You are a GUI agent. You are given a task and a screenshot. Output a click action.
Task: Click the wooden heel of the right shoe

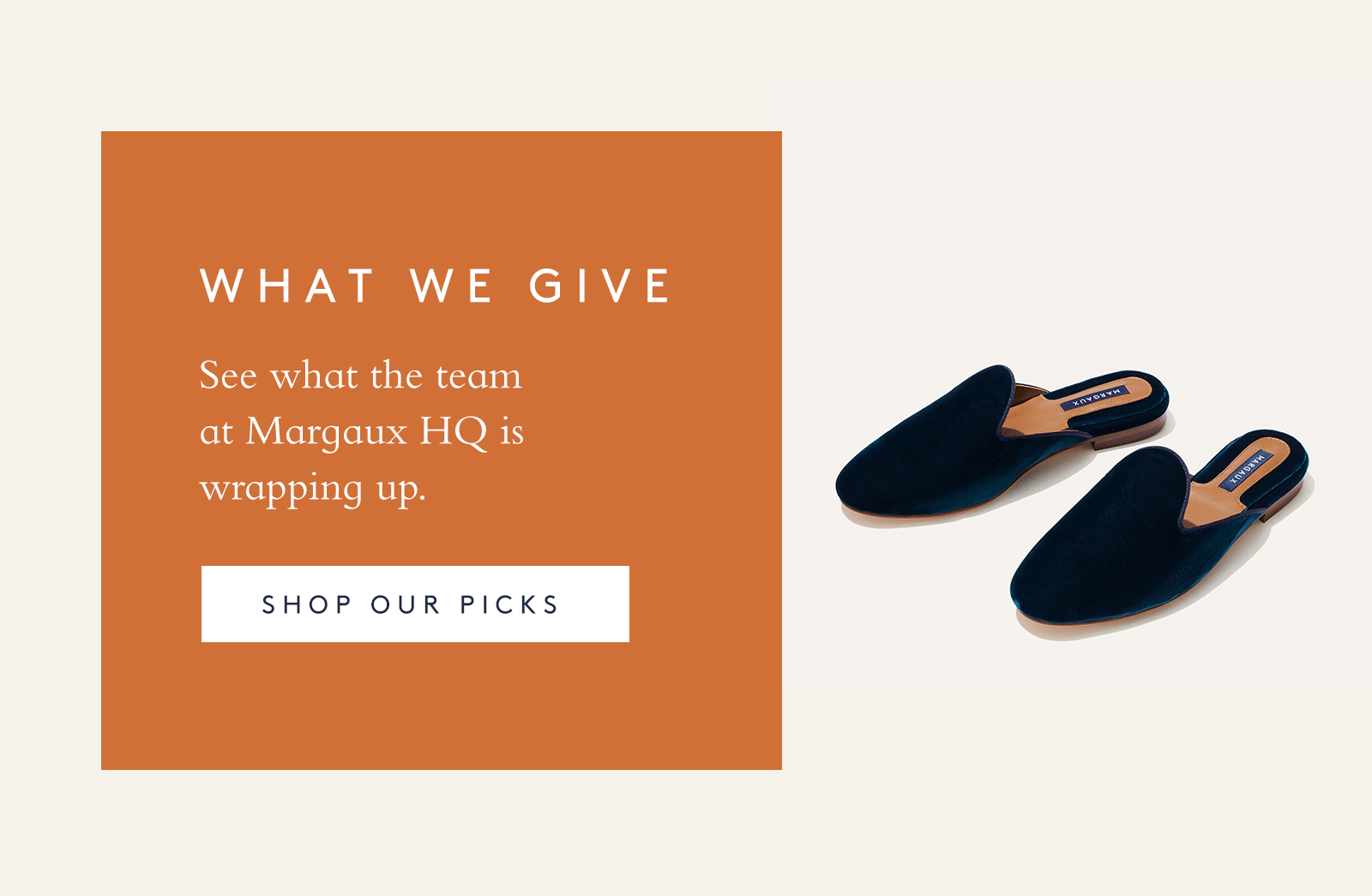pyautogui.click(x=1285, y=503)
